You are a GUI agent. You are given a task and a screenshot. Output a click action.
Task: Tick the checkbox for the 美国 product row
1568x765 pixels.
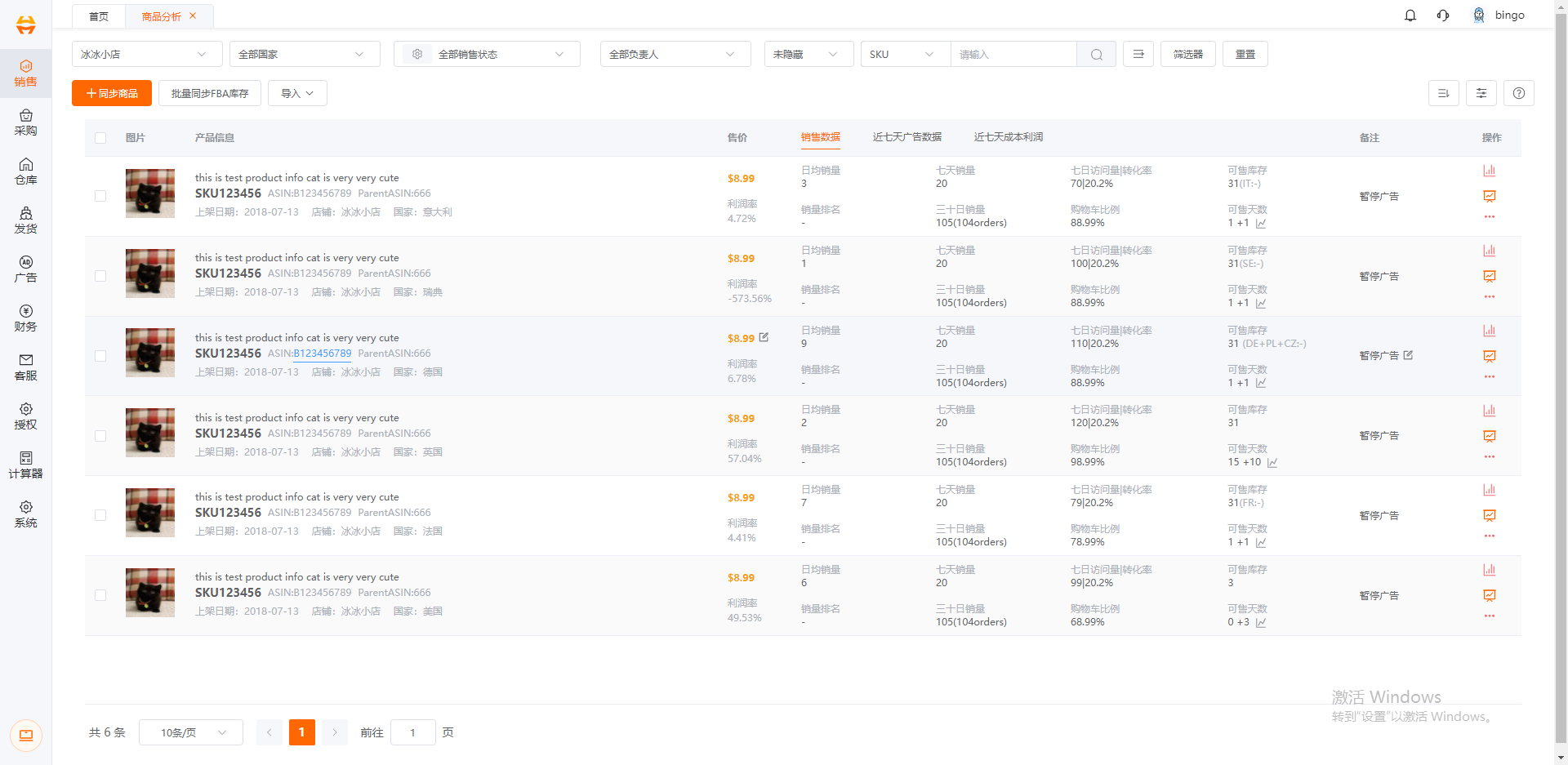(100, 595)
